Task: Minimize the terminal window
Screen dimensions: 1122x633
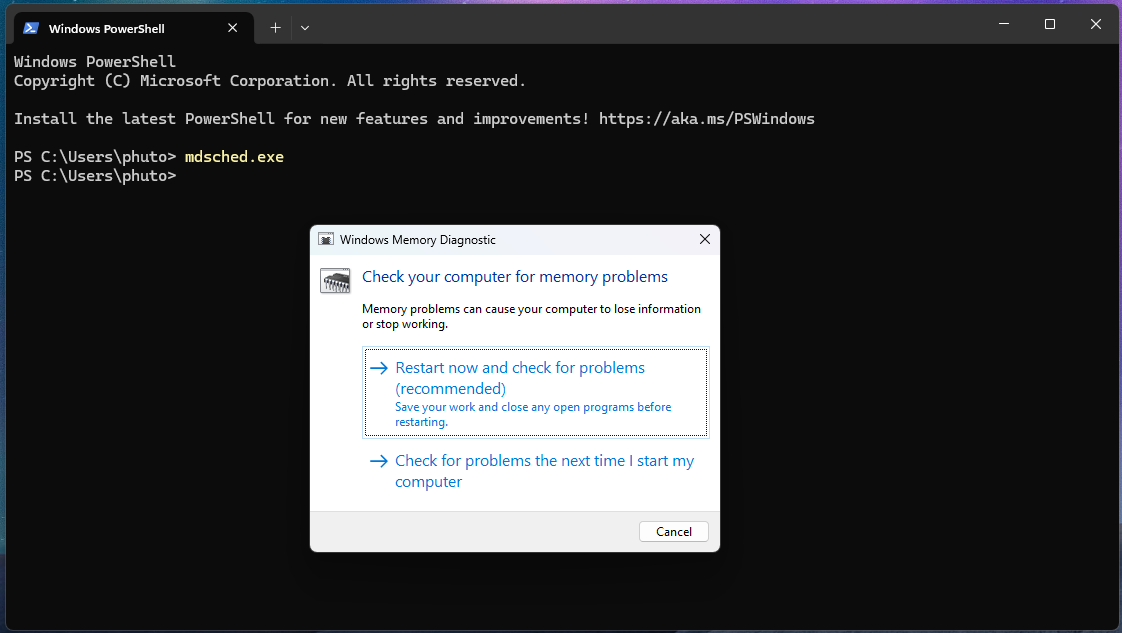Action: point(1003,24)
